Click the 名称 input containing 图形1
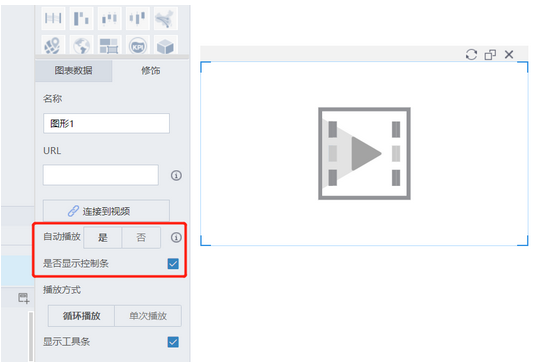The image size is (536, 362). coord(106,123)
